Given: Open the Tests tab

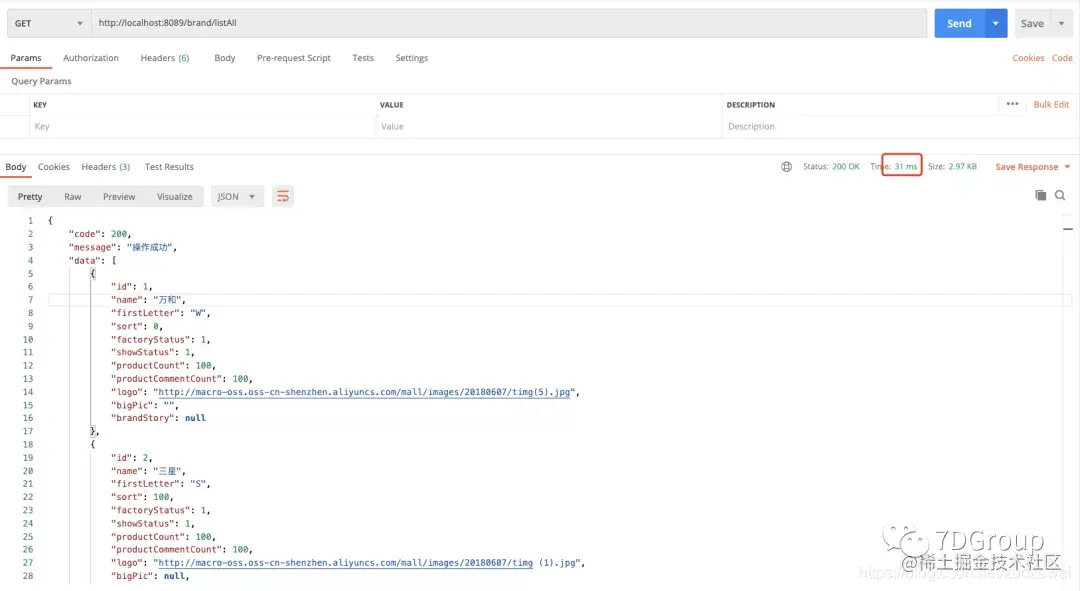Looking at the screenshot, I should pos(363,58).
